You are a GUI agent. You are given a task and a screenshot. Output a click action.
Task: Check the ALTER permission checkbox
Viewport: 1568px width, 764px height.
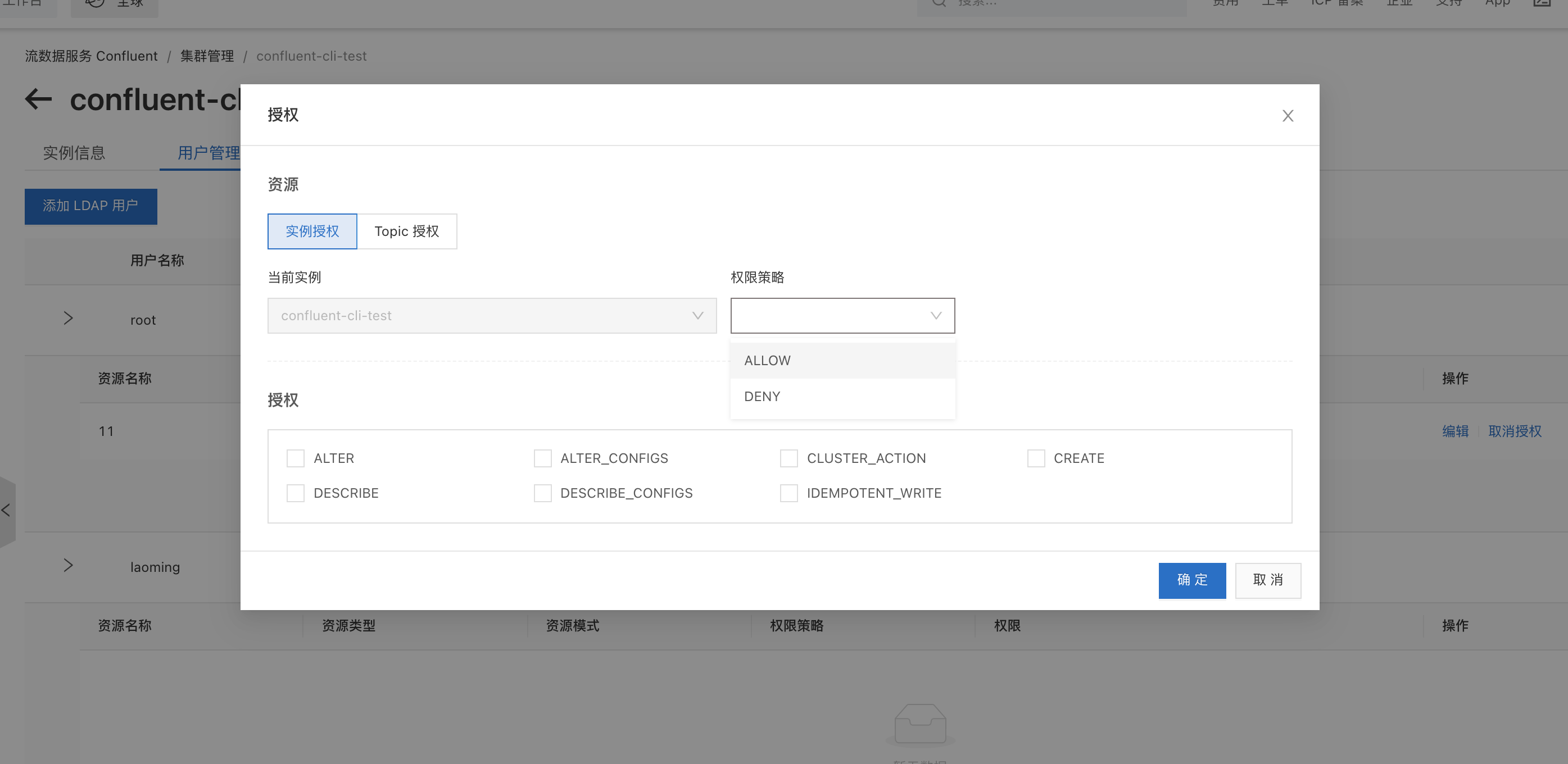(x=295, y=458)
